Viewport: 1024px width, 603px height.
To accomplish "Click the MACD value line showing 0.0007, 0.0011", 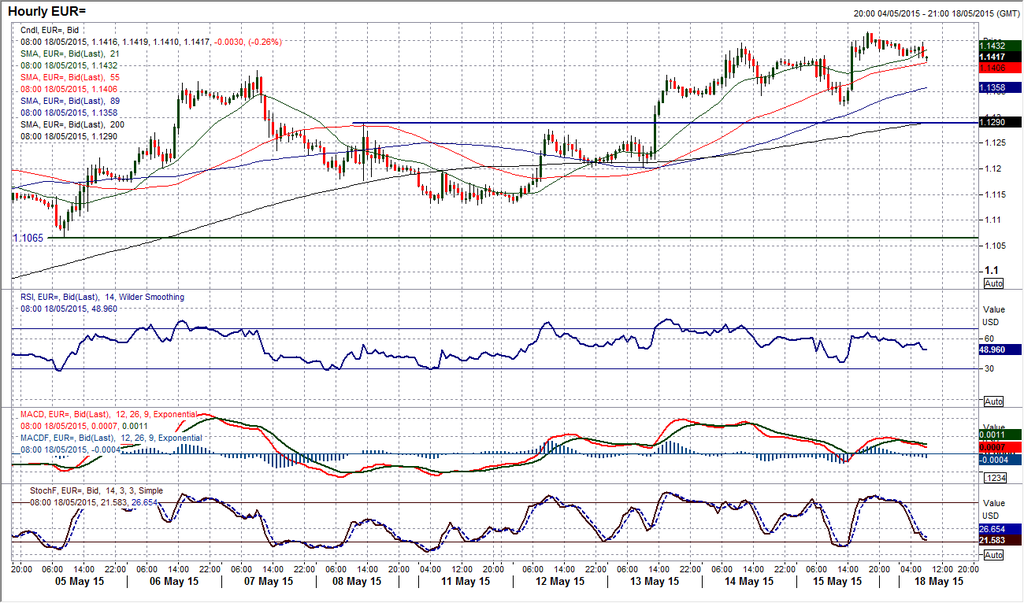I will click(84, 426).
